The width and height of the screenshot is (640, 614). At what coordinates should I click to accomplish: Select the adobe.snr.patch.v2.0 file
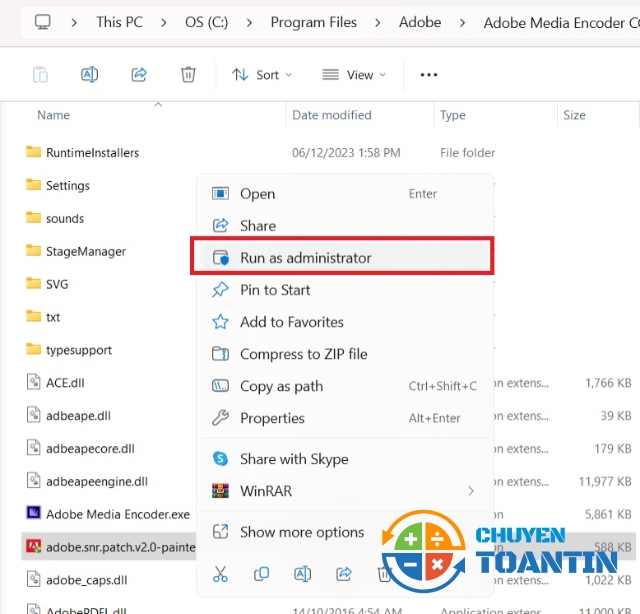pyautogui.click(x=121, y=547)
